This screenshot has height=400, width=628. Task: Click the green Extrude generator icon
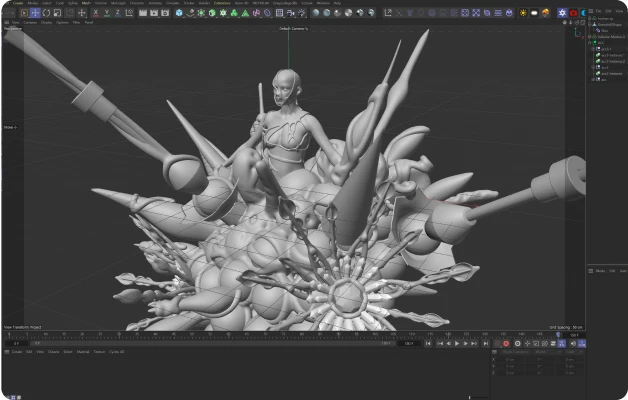click(x=212, y=13)
